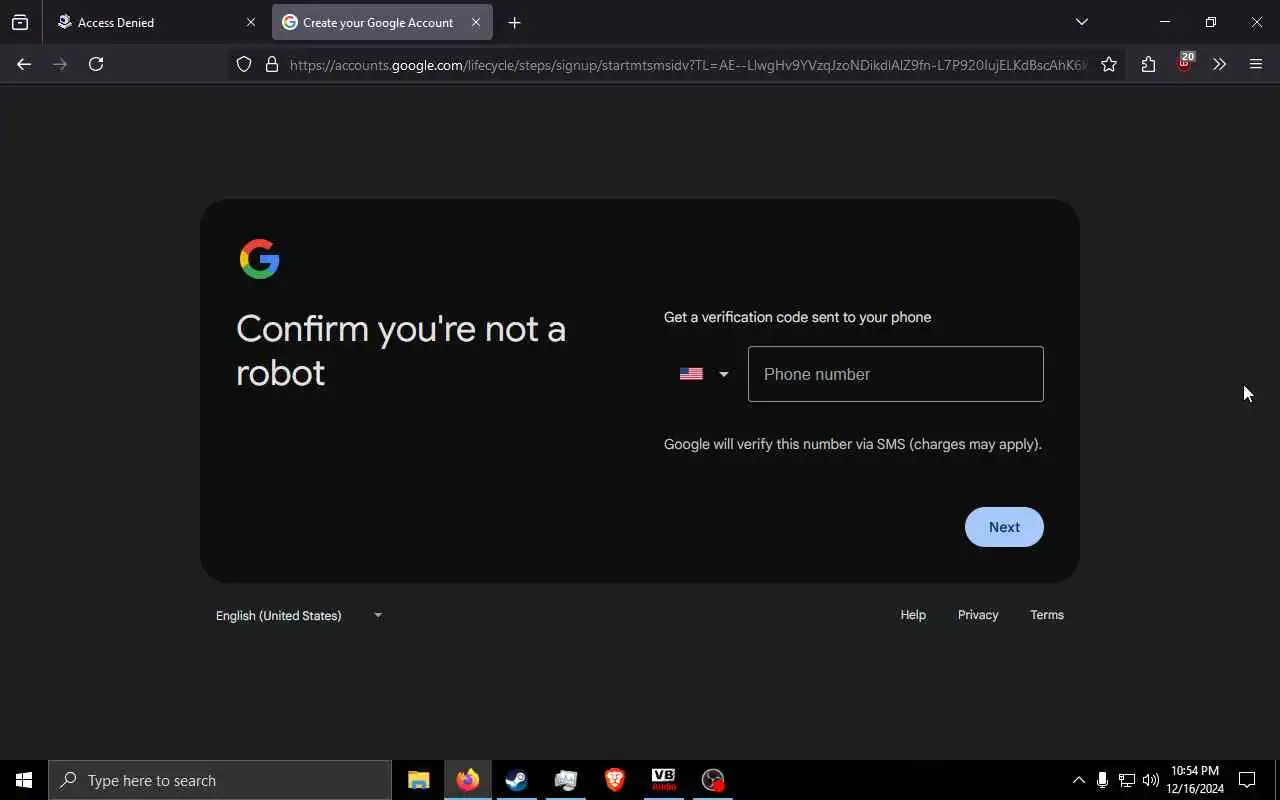The image size is (1280, 800).
Task: Open a new tab with plus button
Action: (514, 22)
